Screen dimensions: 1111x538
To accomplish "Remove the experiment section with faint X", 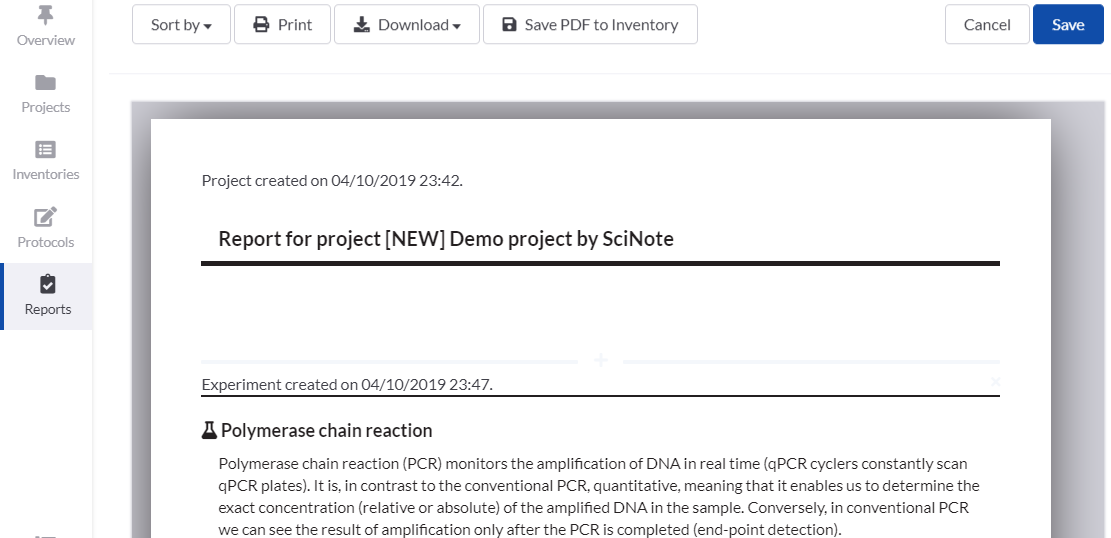I will [x=995, y=382].
